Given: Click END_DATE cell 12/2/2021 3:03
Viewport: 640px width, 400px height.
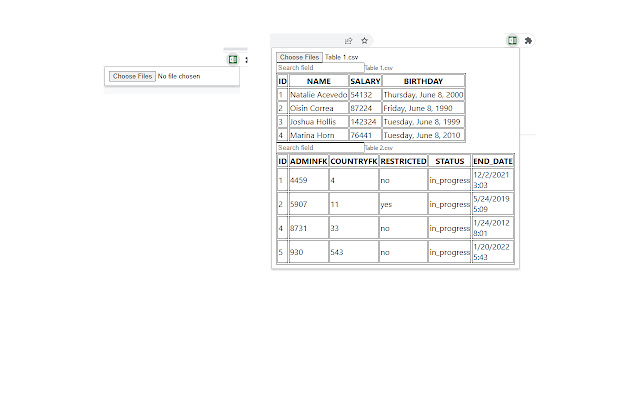Looking at the screenshot, I should 493,180.
